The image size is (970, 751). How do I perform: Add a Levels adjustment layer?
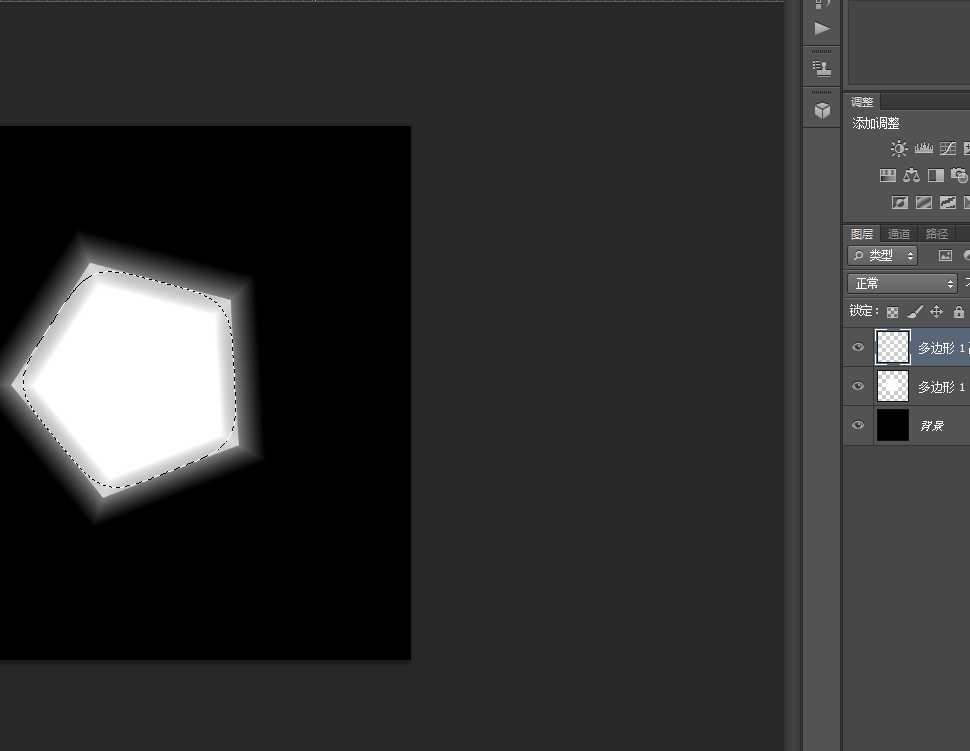pos(923,149)
